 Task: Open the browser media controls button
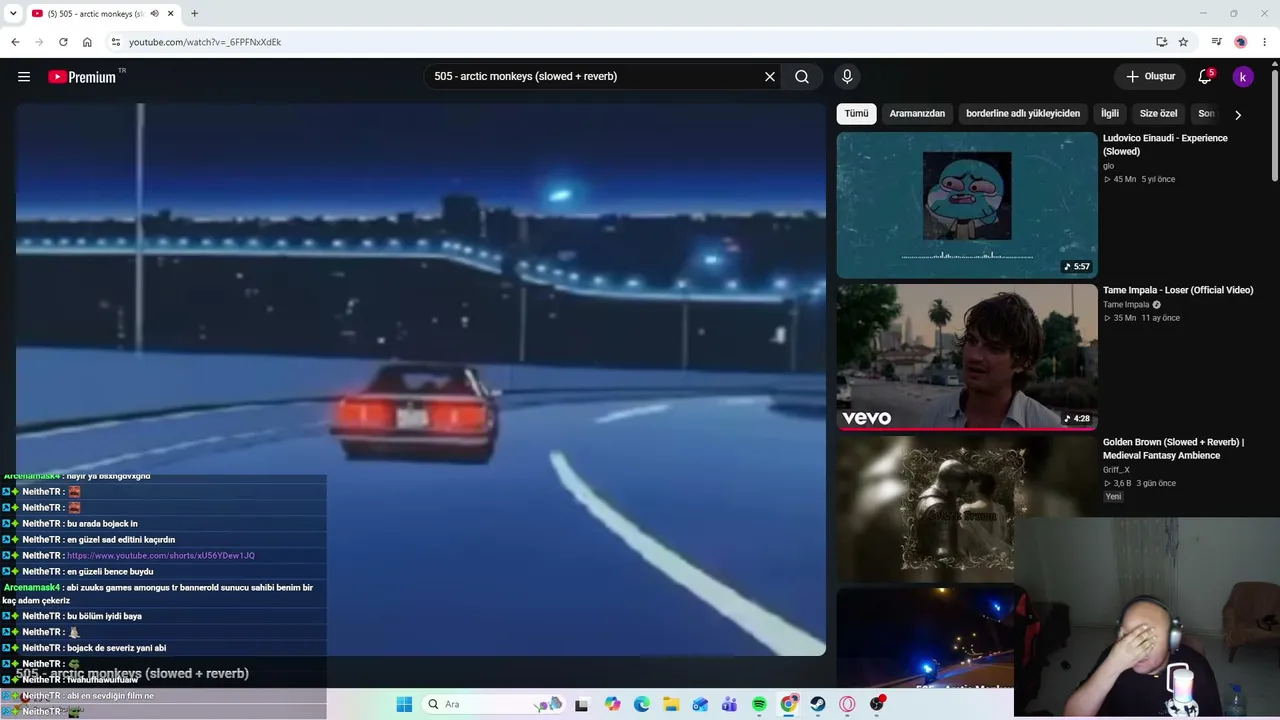point(1216,42)
